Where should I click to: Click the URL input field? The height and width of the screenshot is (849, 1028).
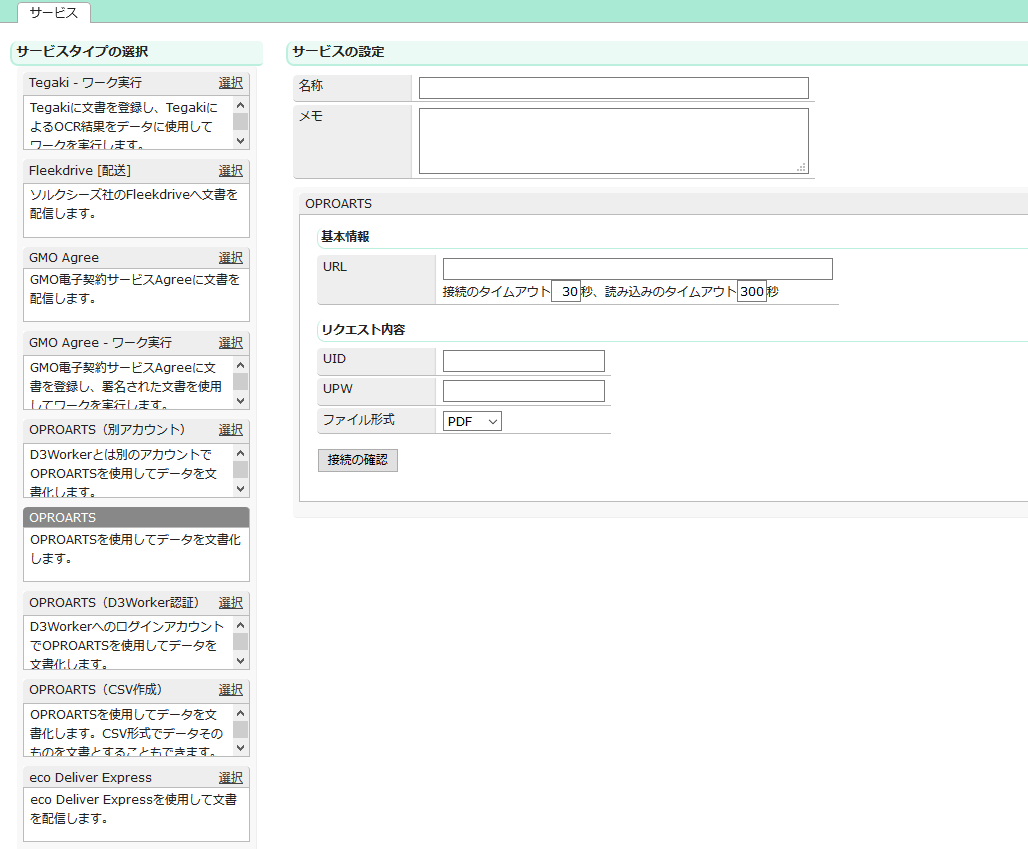637,269
